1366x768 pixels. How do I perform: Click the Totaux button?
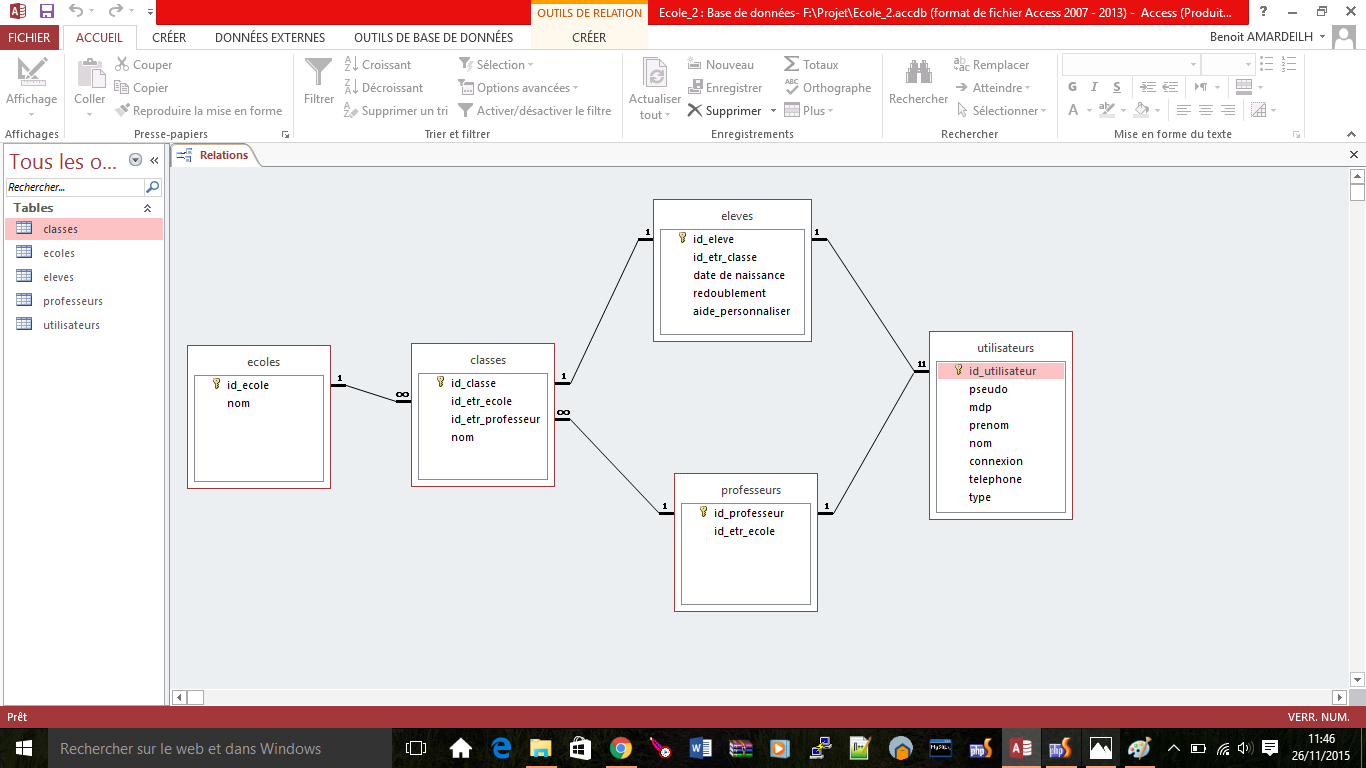(811, 65)
